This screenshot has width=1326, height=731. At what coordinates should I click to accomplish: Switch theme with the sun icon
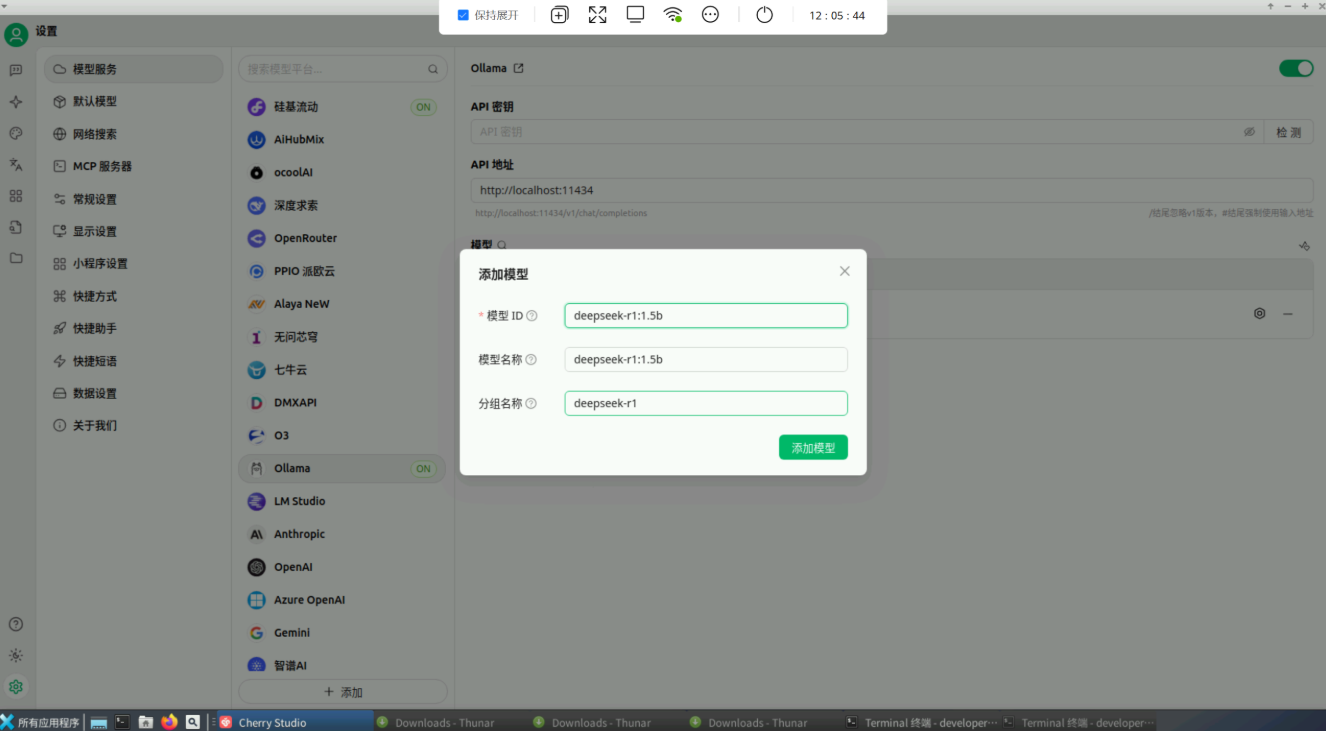click(x=16, y=656)
